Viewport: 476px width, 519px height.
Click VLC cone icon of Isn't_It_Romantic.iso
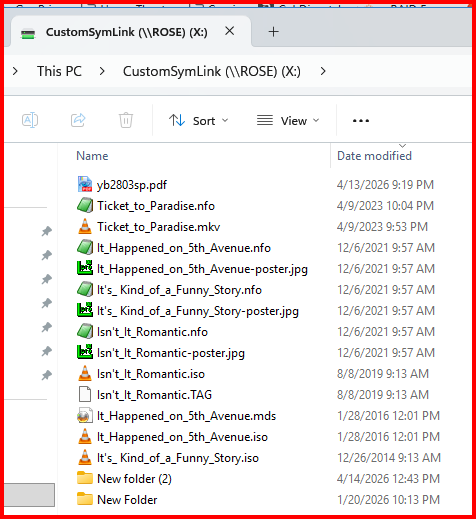click(x=85, y=373)
